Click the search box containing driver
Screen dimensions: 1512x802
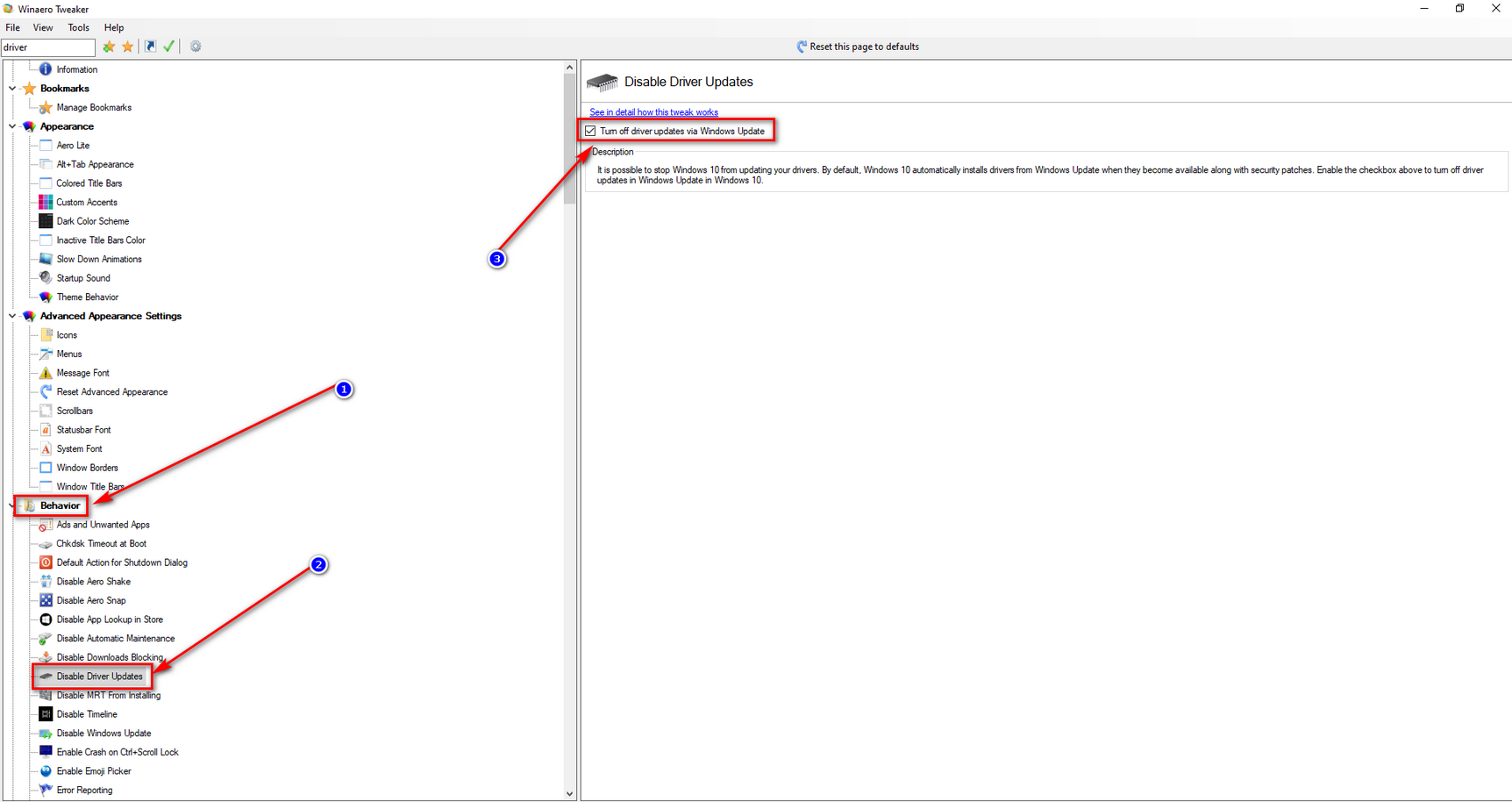point(48,47)
